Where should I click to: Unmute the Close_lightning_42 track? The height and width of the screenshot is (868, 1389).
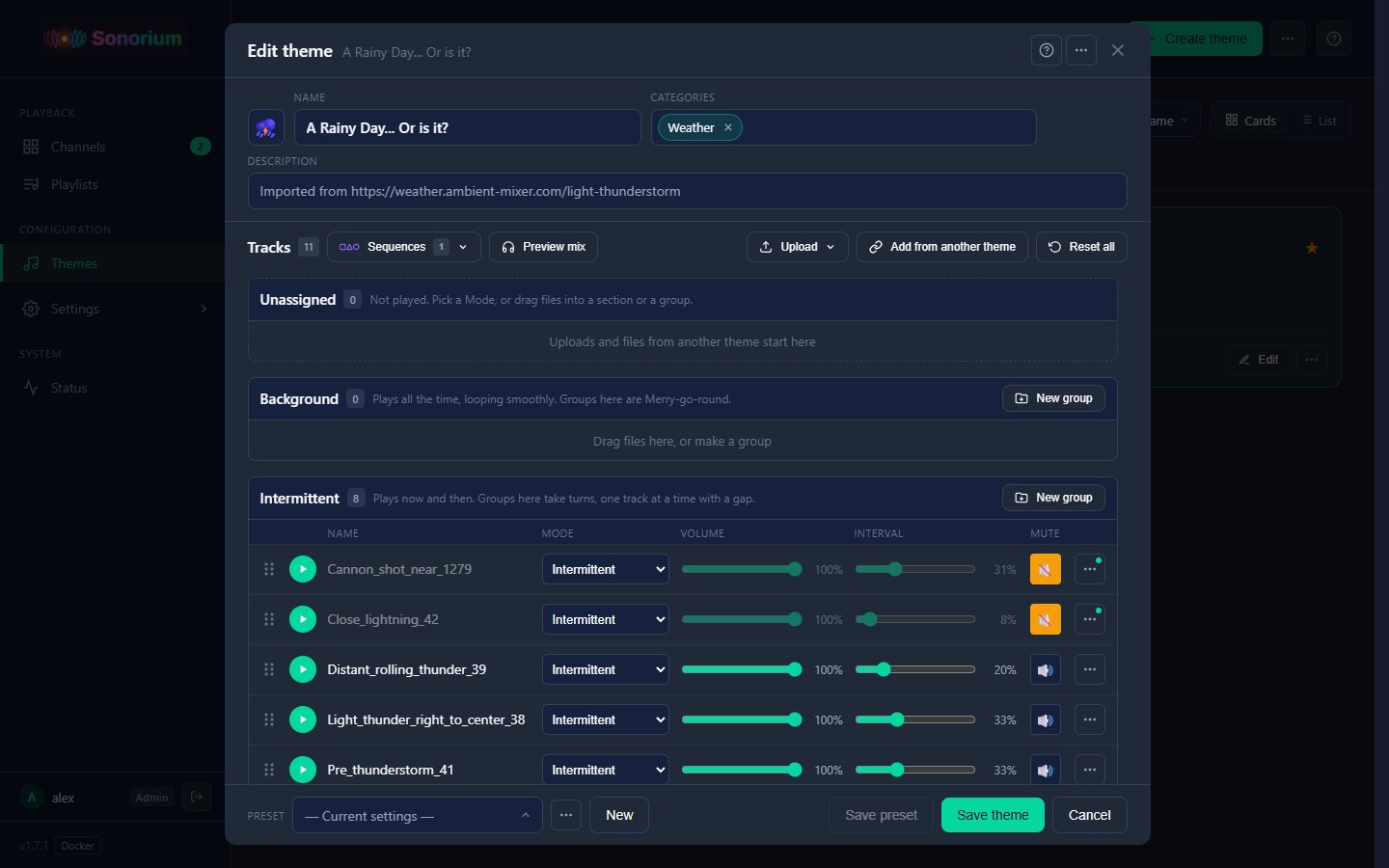[x=1046, y=619]
